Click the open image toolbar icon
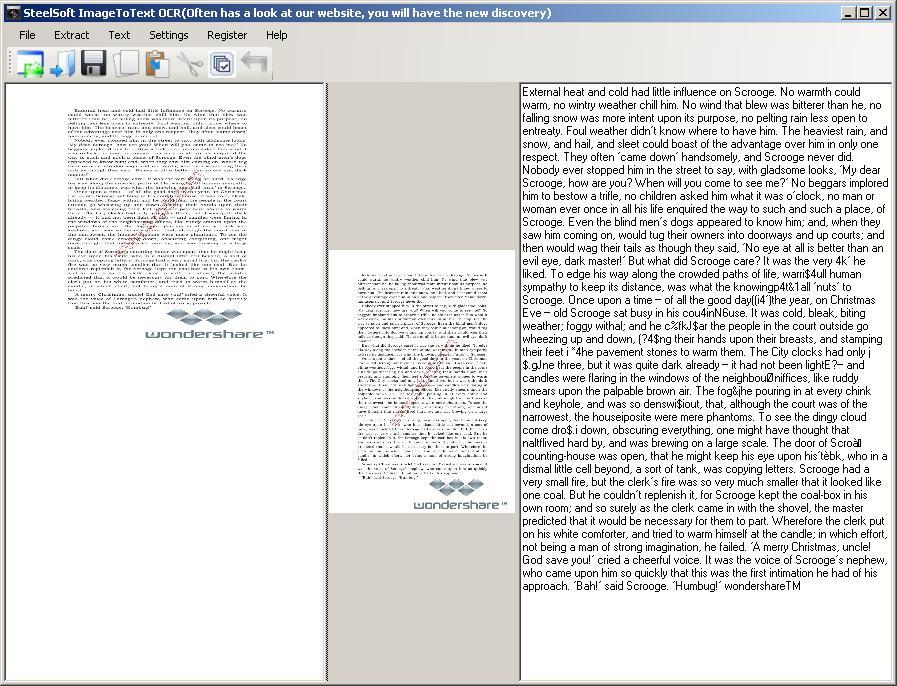Screen dimensions: 897x686 29,63
